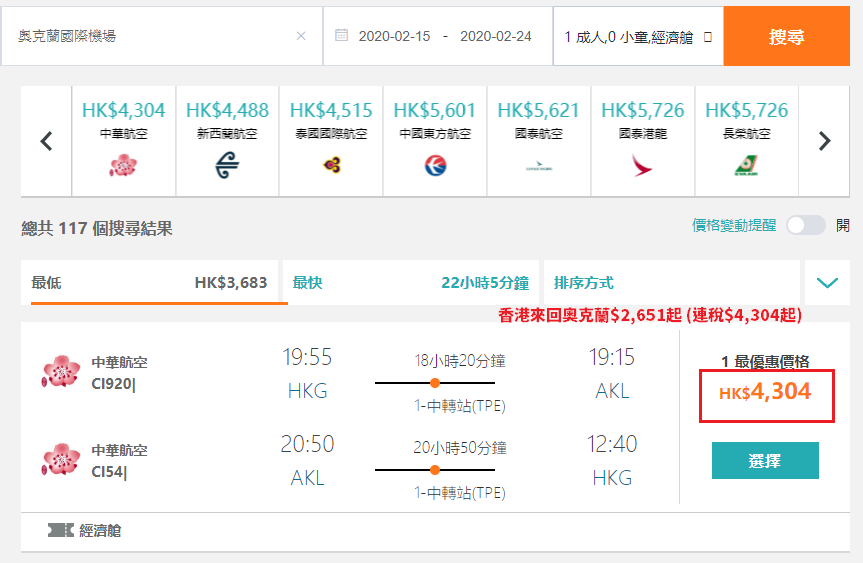This screenshot has width=863, height=563.
Task: Click the 奧克蘭國際機場 destination input
Action: pos(161,36)
